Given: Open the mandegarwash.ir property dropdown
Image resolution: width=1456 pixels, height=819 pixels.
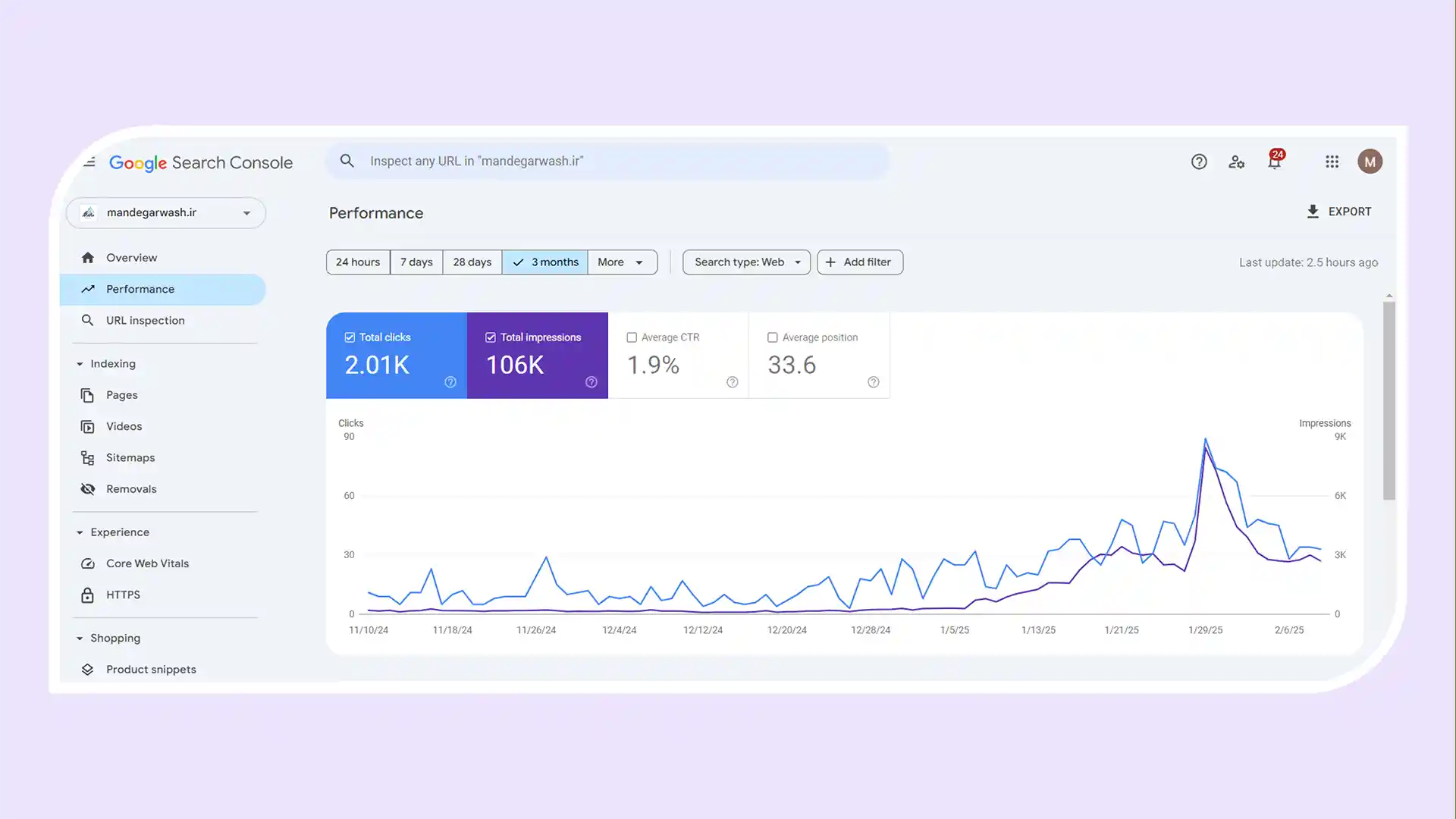Looking at the screenshot, I should click(166, 213).
